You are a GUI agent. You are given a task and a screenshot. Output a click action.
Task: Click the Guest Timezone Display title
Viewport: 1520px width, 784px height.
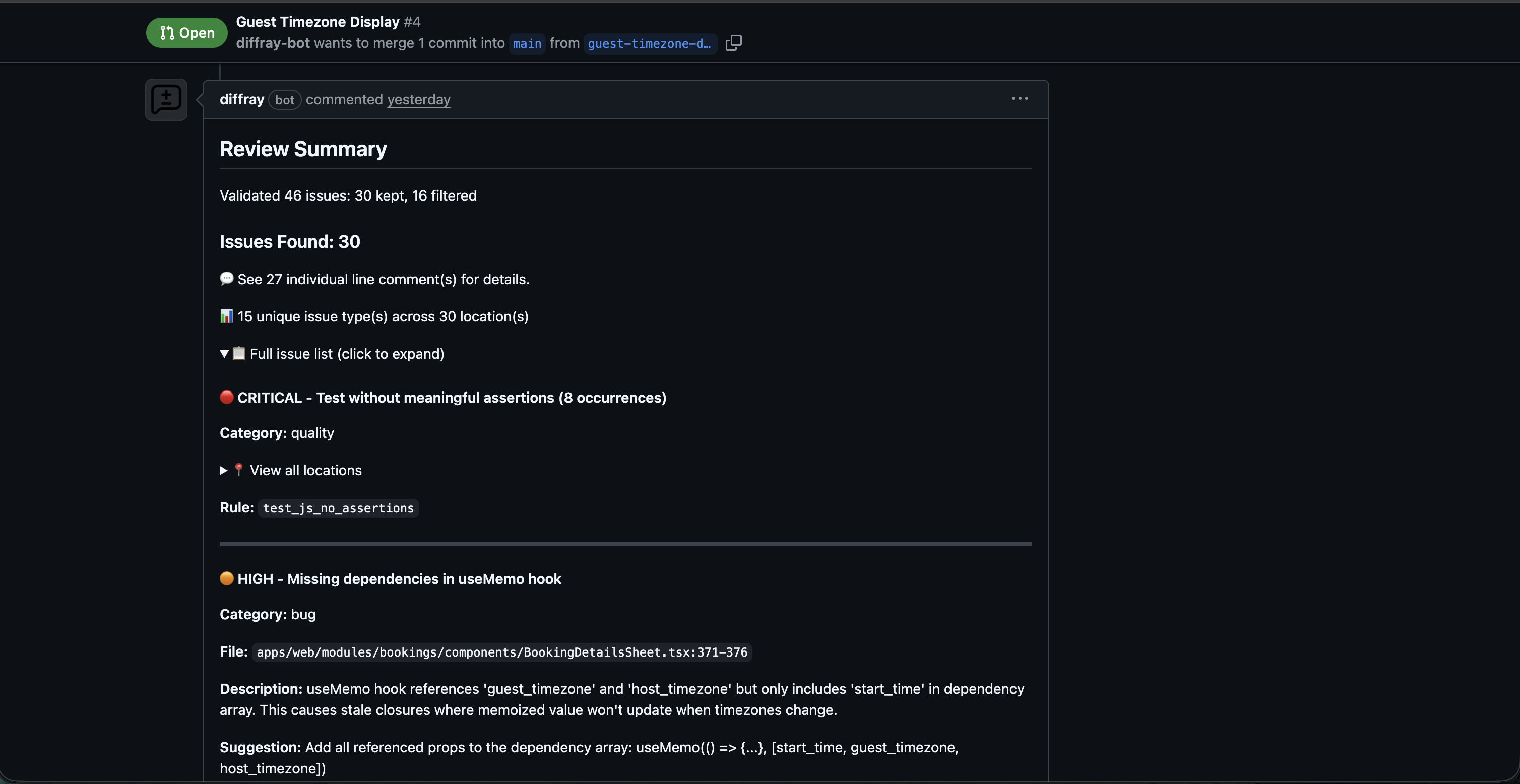[318, 22]
